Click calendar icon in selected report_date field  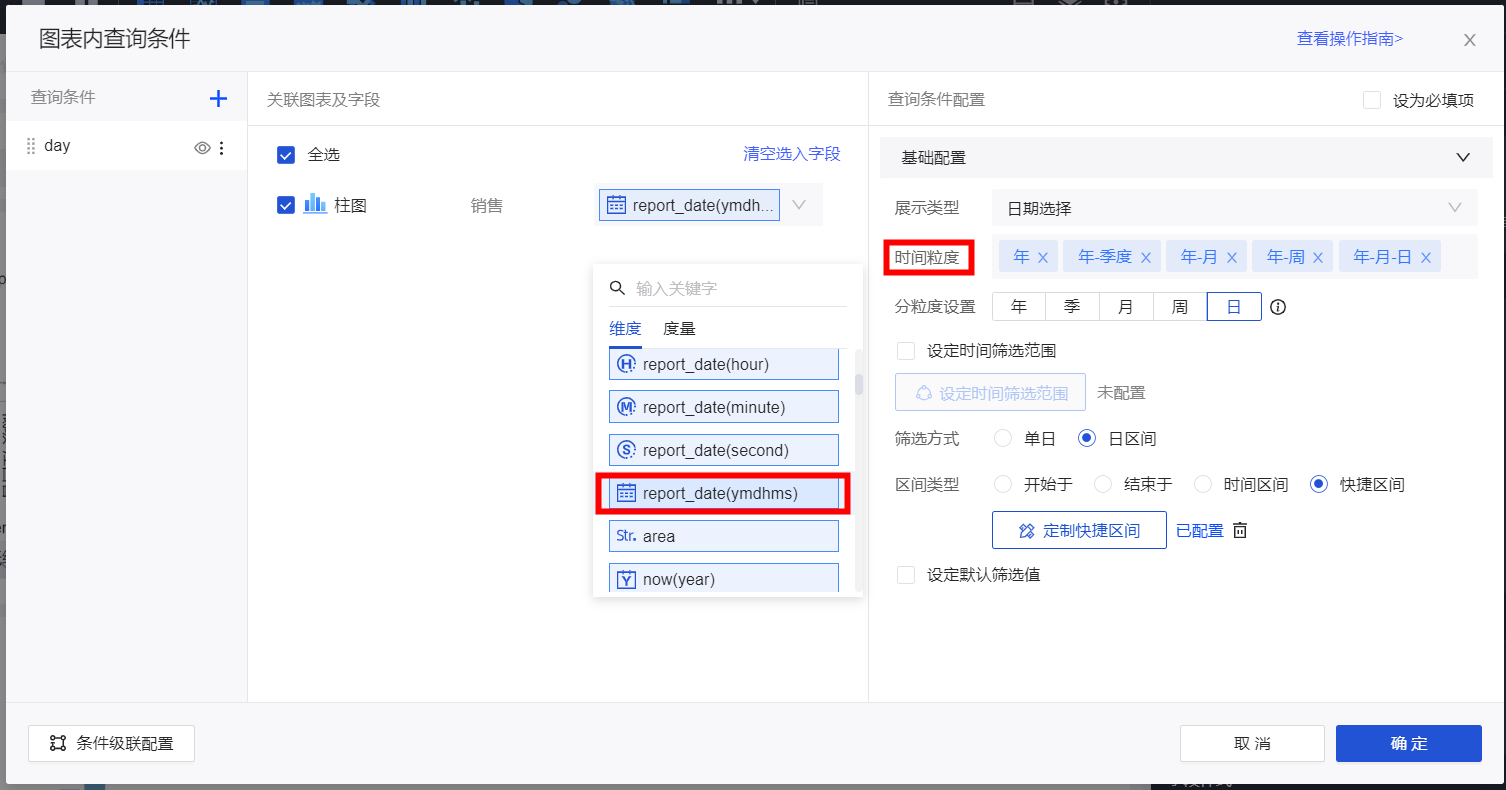click(x=617, y=205)
